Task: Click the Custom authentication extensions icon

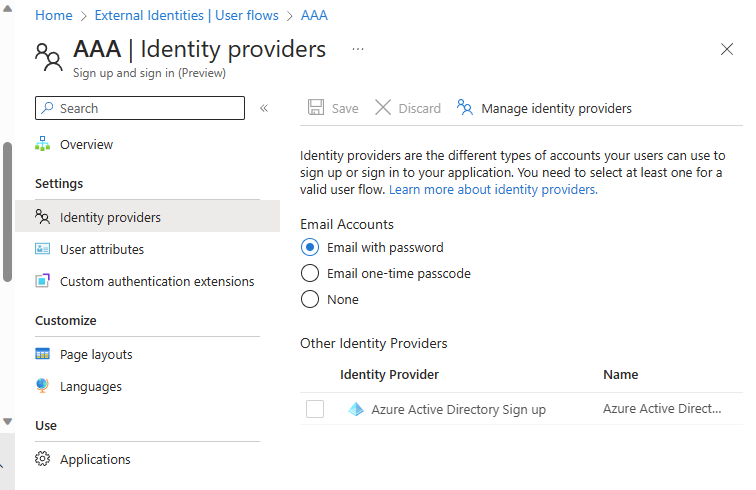Action: coord(42,281)
